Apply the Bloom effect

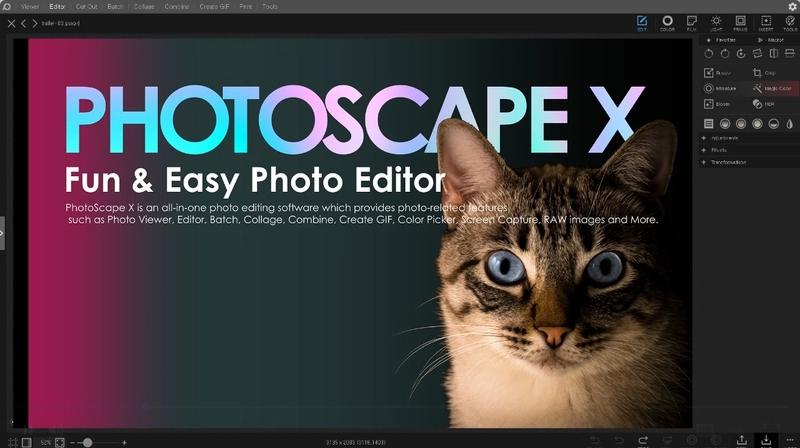click(x=717, y=104)
